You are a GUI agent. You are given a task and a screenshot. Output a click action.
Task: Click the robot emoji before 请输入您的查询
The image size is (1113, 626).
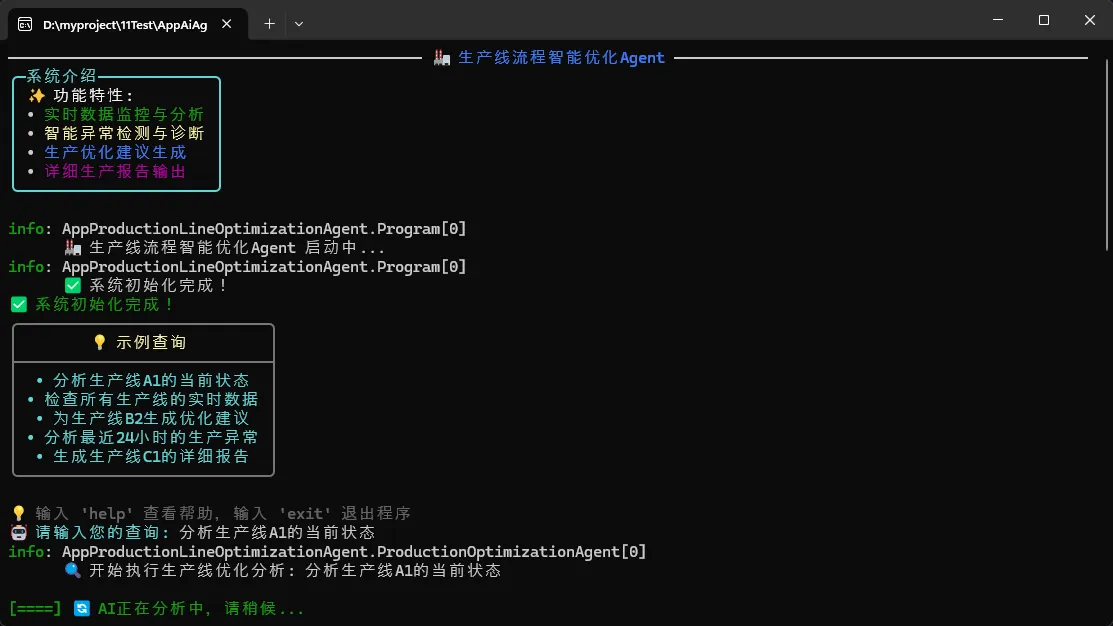click(18, 532)
